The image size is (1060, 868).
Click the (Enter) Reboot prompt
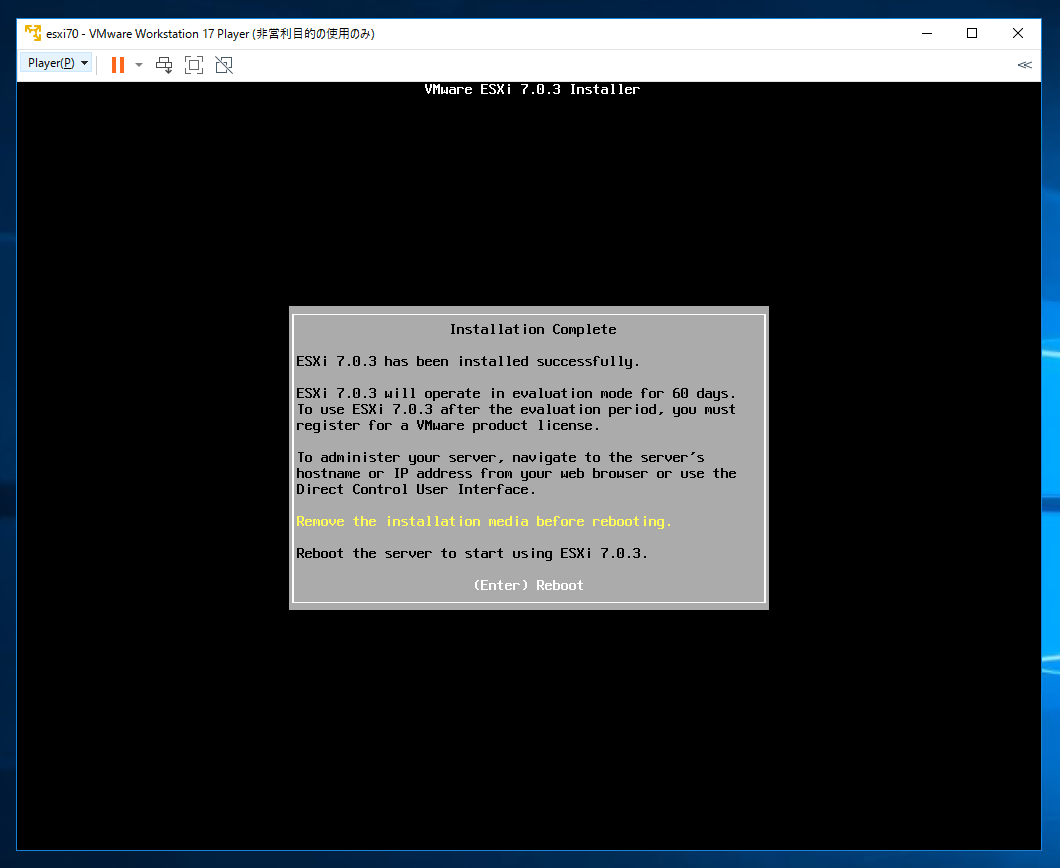(528, 585)
